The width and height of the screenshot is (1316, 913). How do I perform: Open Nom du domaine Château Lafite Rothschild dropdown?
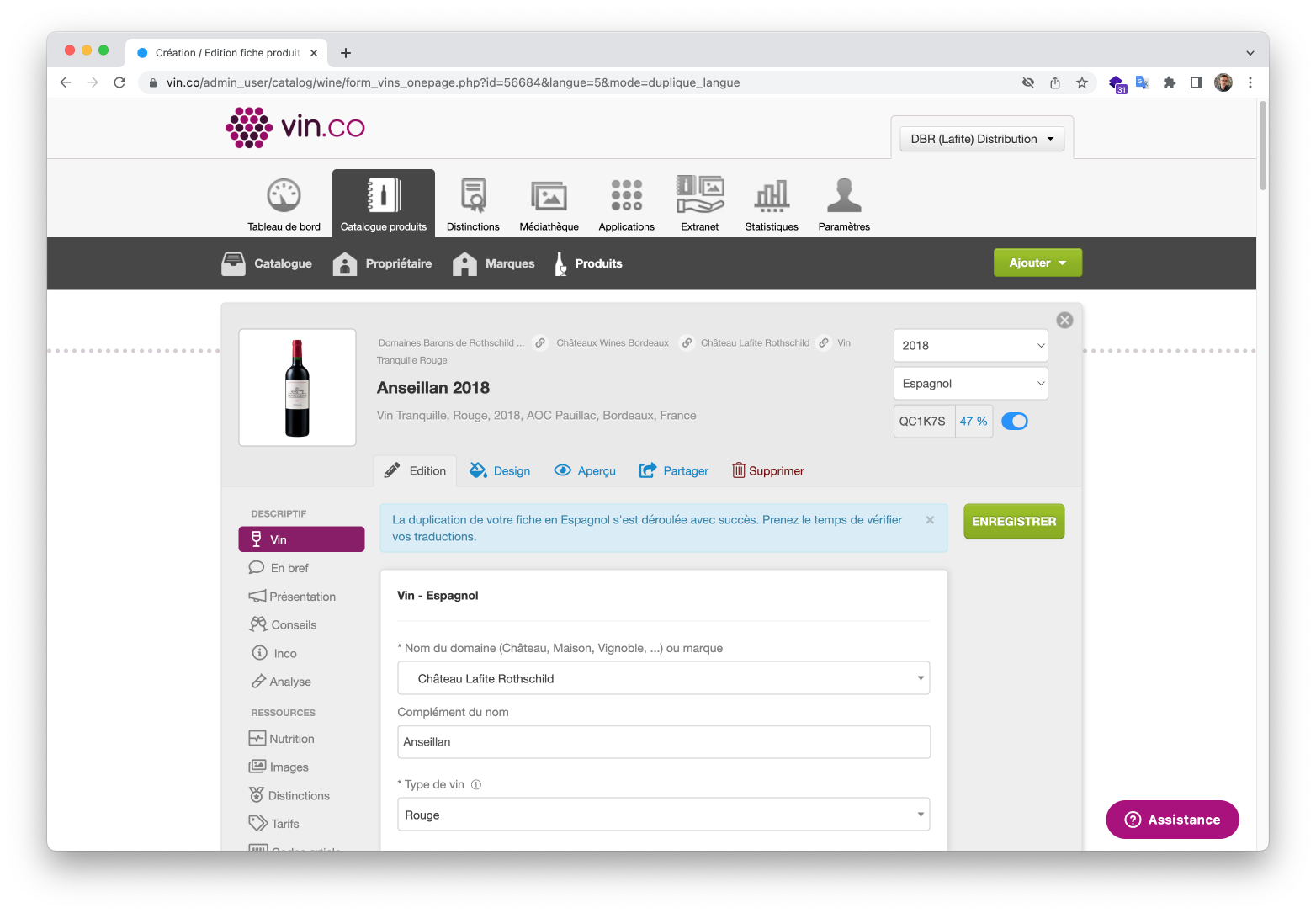coord(663,678)
